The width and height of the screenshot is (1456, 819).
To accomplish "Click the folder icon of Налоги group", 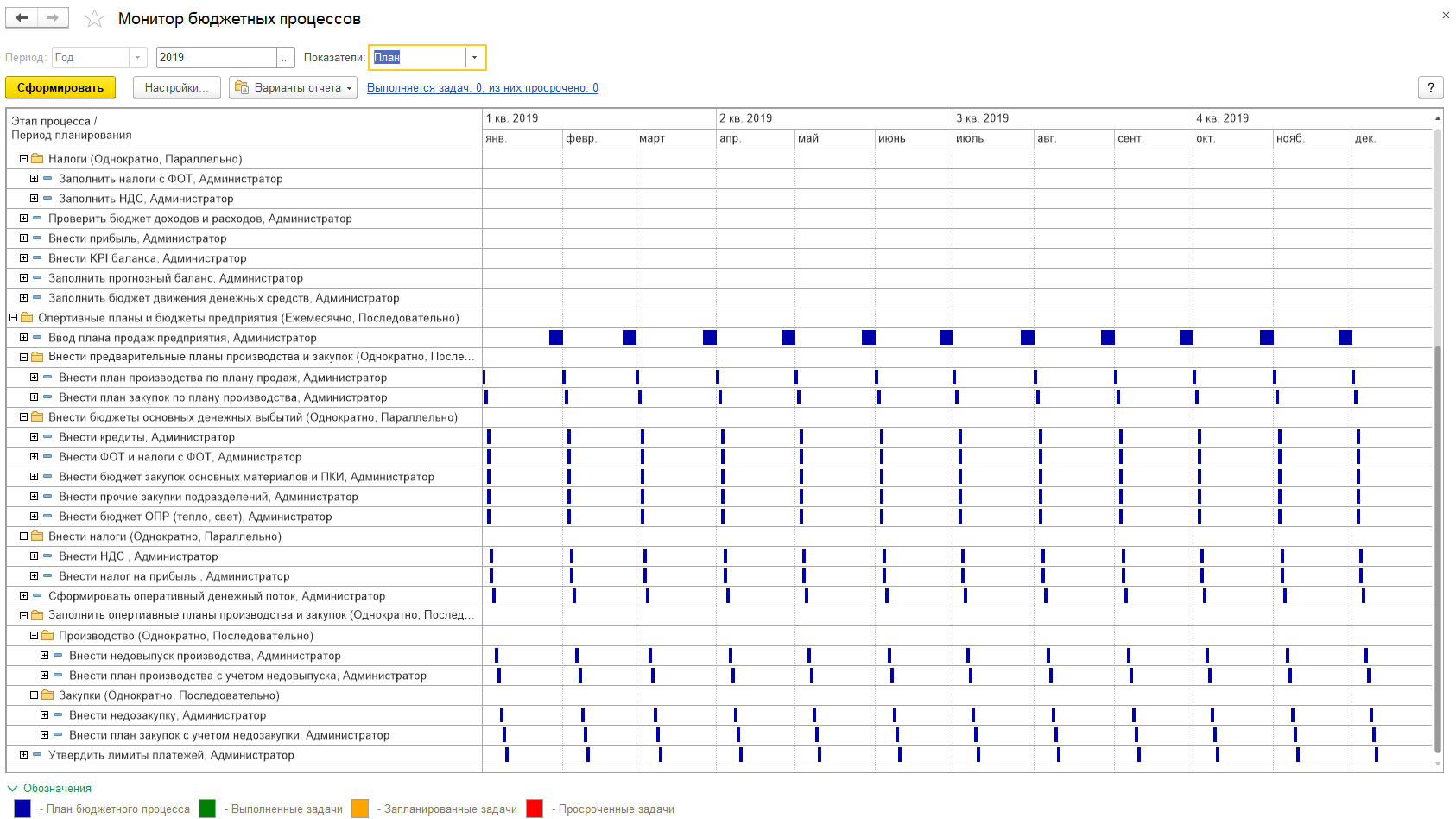I will coord(37,159).
